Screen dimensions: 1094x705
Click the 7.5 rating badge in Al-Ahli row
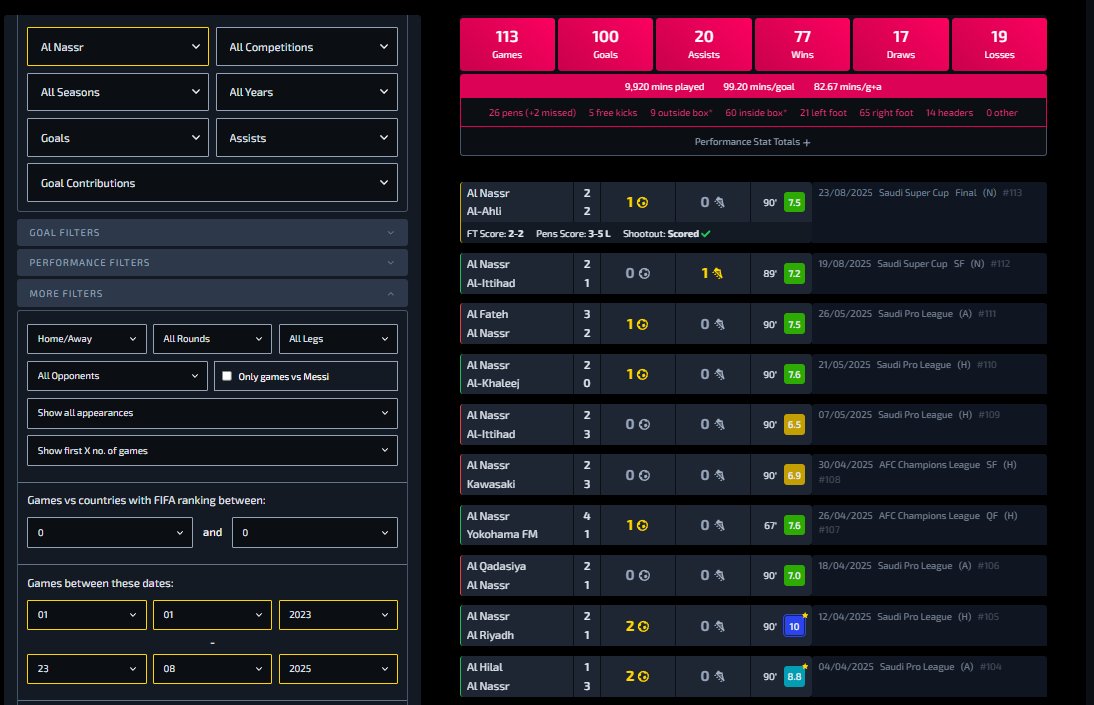794,202
